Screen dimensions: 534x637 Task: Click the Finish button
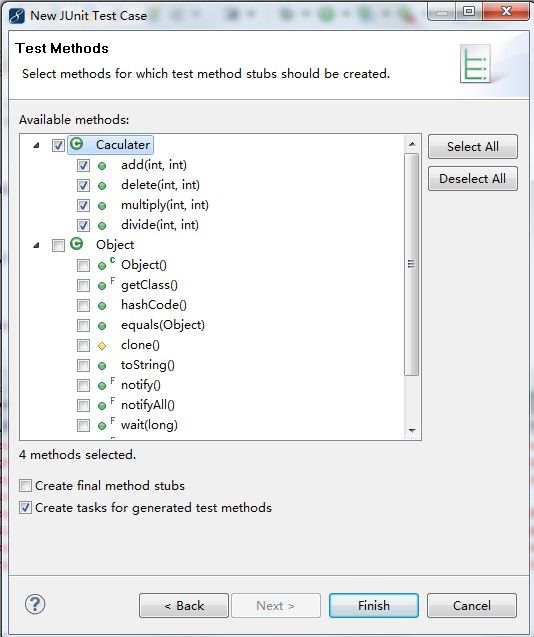click(374, 605)
